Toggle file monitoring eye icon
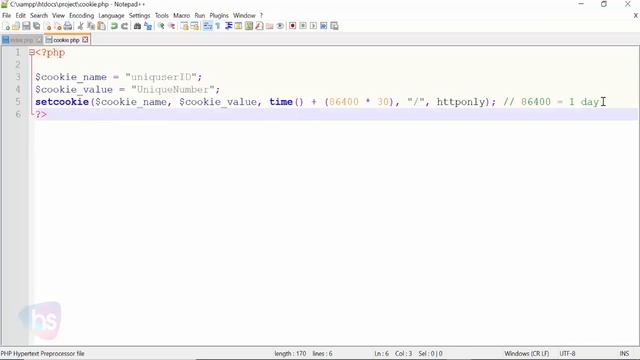This screenshot has width=640, height=360. tap(280, 26)
